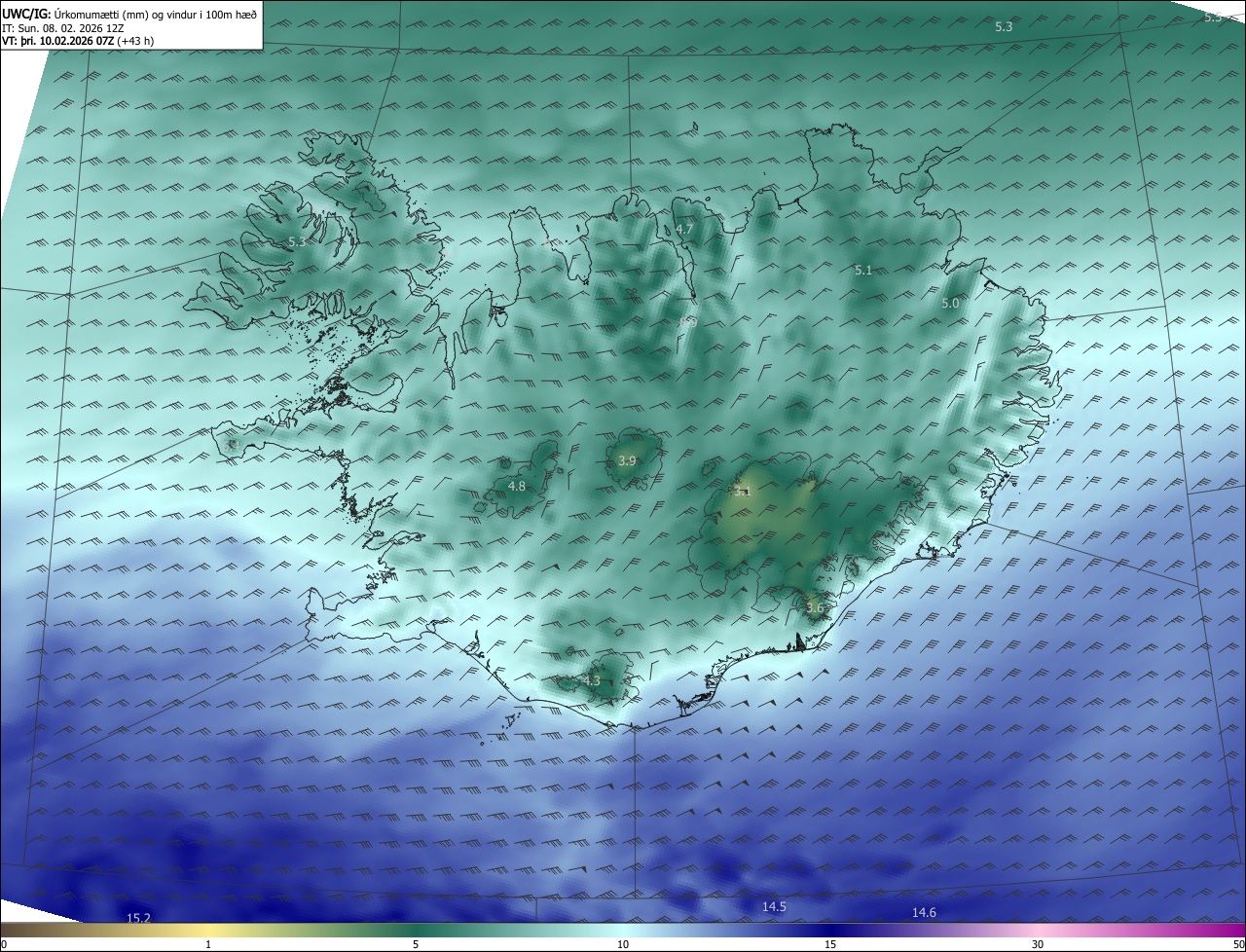Click the 5.1 value label in northeast Iceland
1246x952 pixels.
pos(862,271)
